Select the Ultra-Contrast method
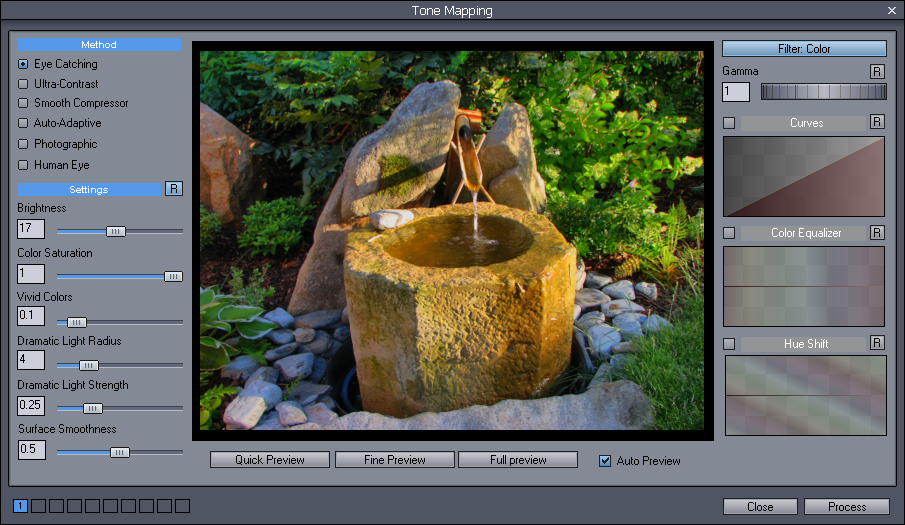The width and height of the screenshot is (905, 525). (x=23, y=84)
